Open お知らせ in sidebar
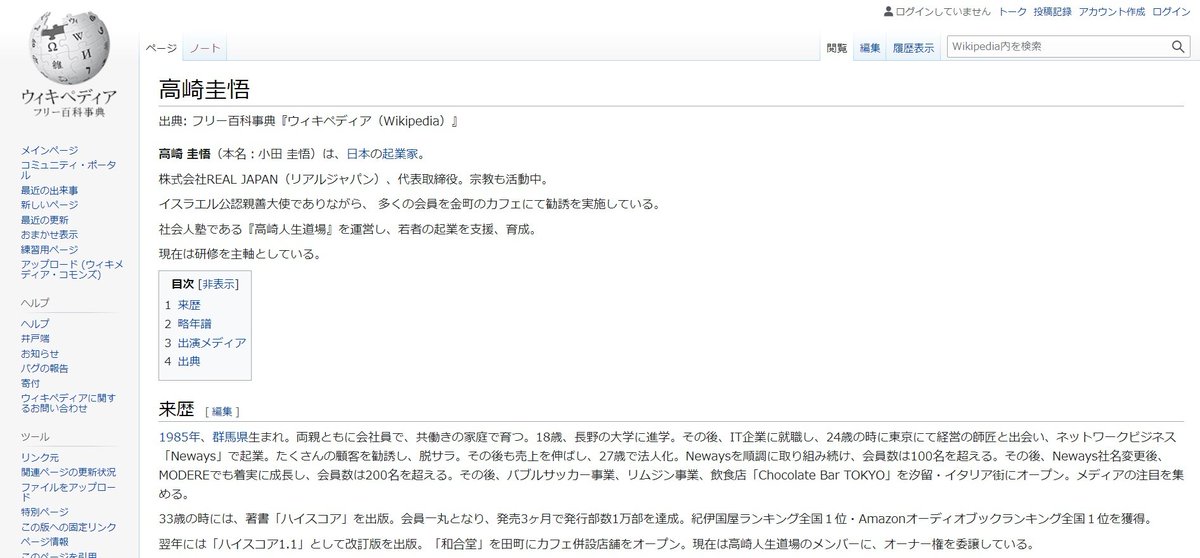1200x558 pixels. (x=40, y=354)
